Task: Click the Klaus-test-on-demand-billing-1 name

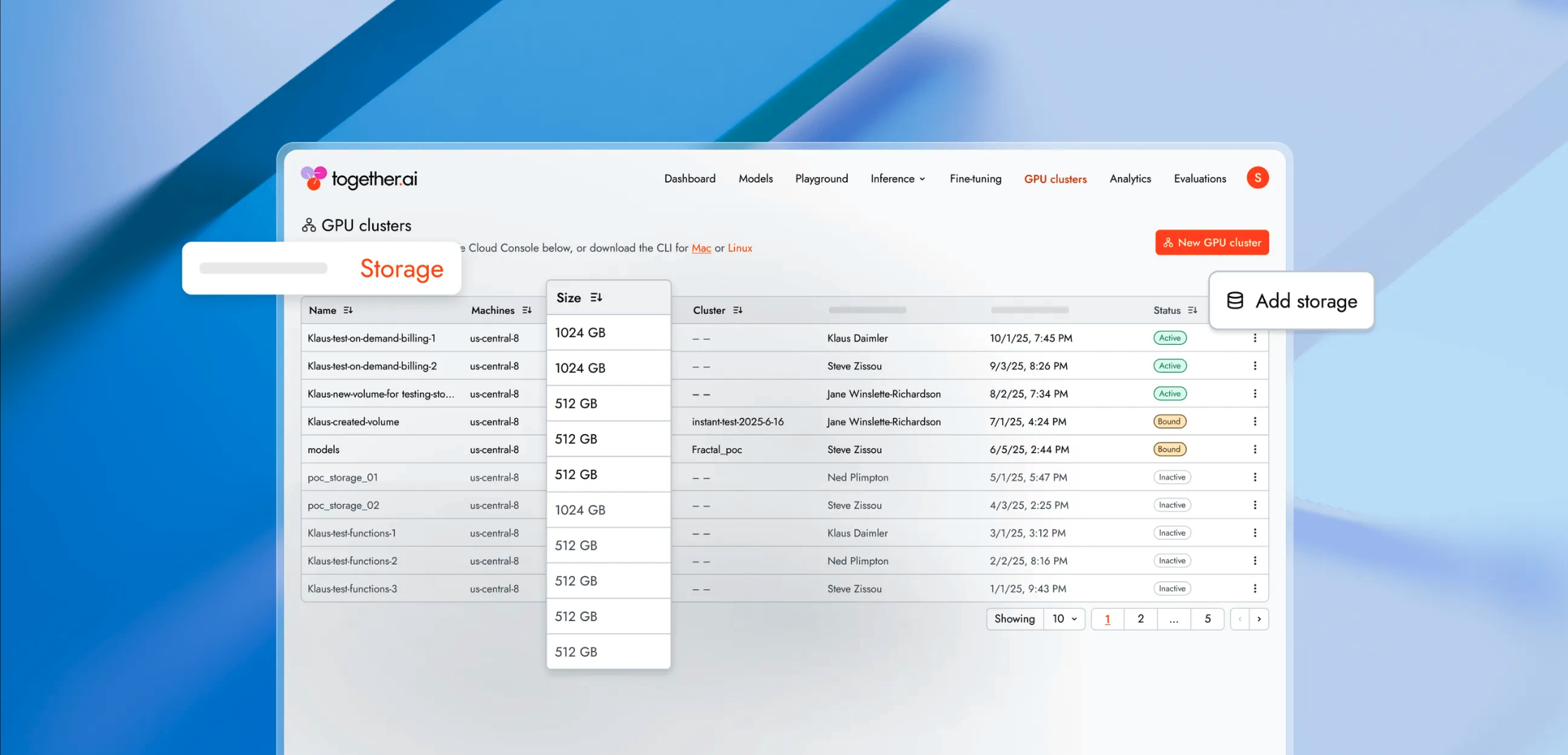Action: [x=371, y=339]
